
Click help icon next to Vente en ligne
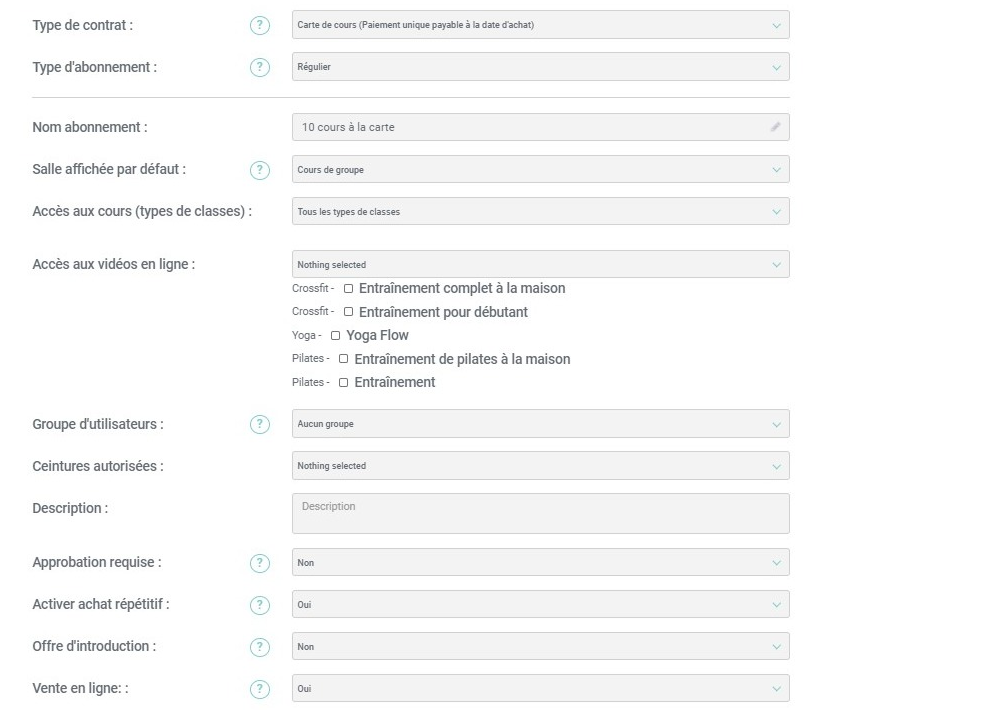tap(260, 689)
